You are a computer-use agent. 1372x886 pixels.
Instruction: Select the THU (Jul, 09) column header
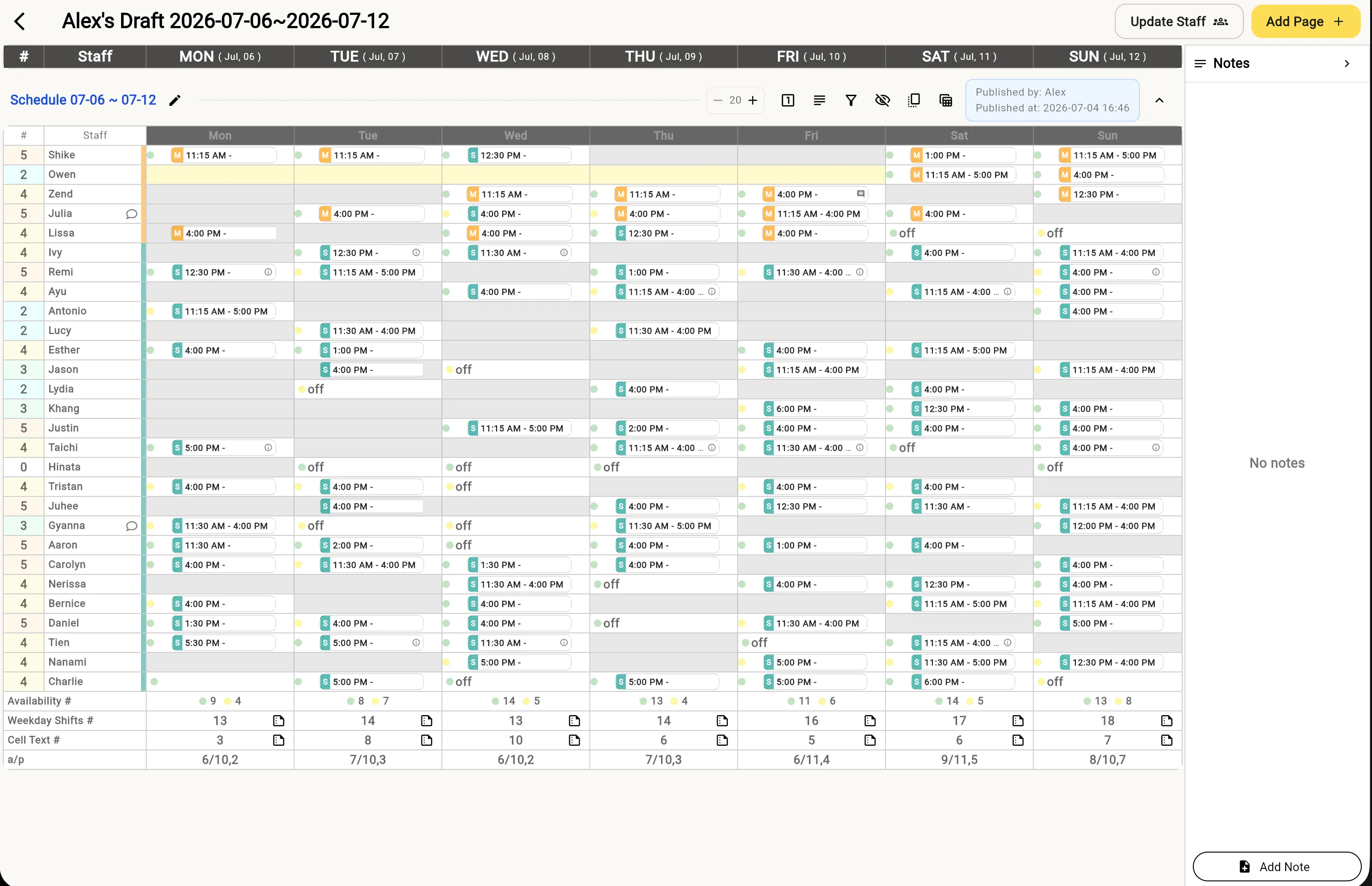point(664,57)
